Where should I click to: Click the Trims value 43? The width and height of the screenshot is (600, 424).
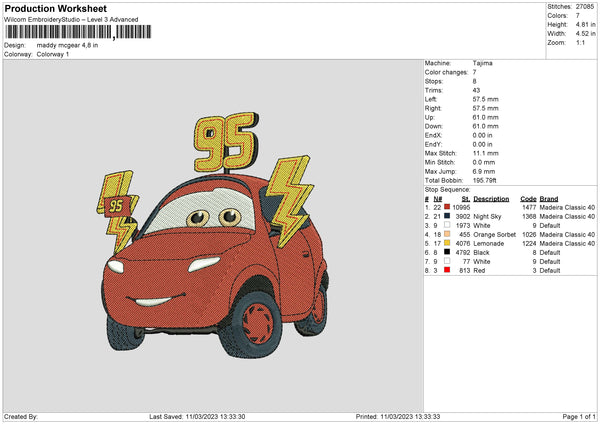click(x=476, y=90)
